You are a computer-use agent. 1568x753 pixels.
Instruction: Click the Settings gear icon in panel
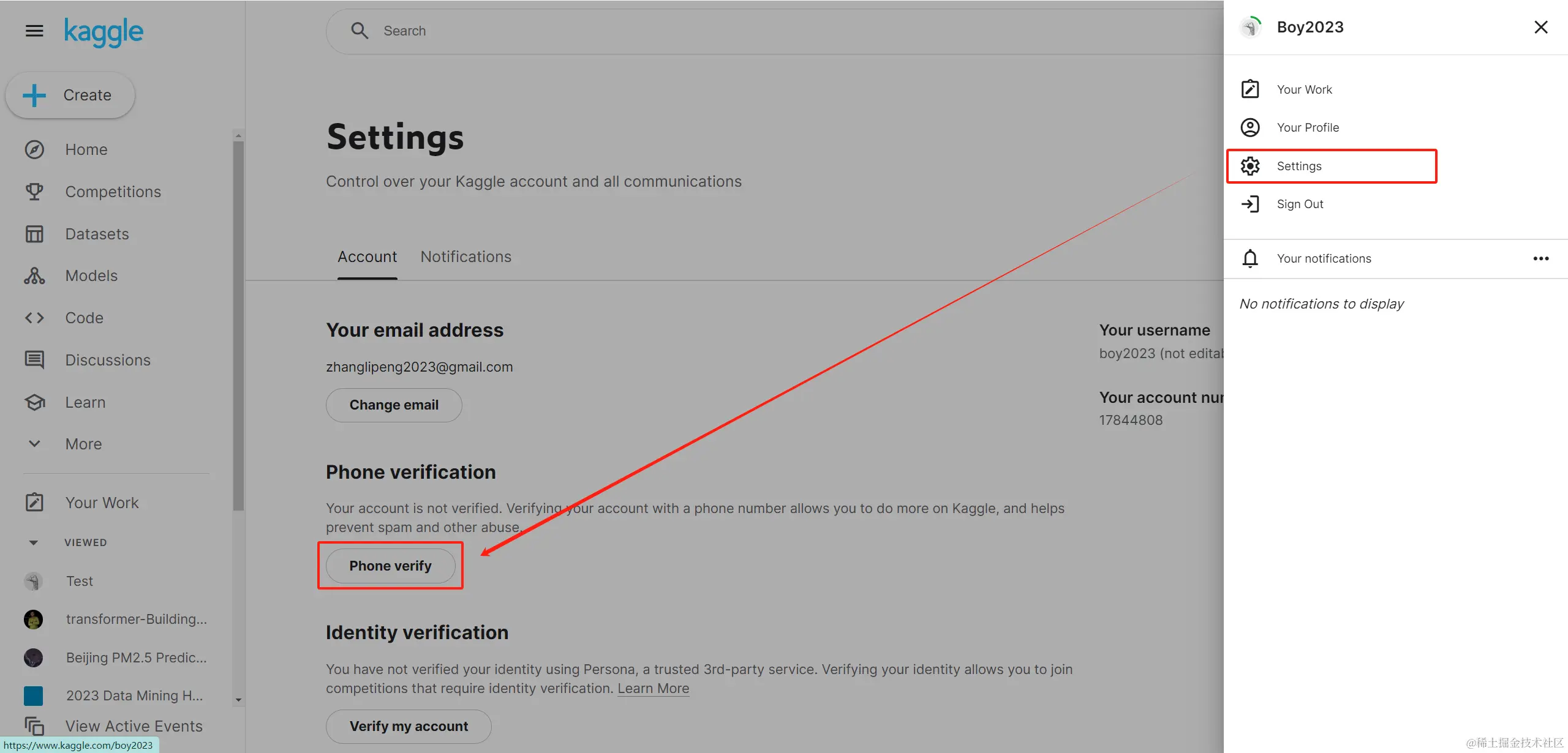point(1249,166)
